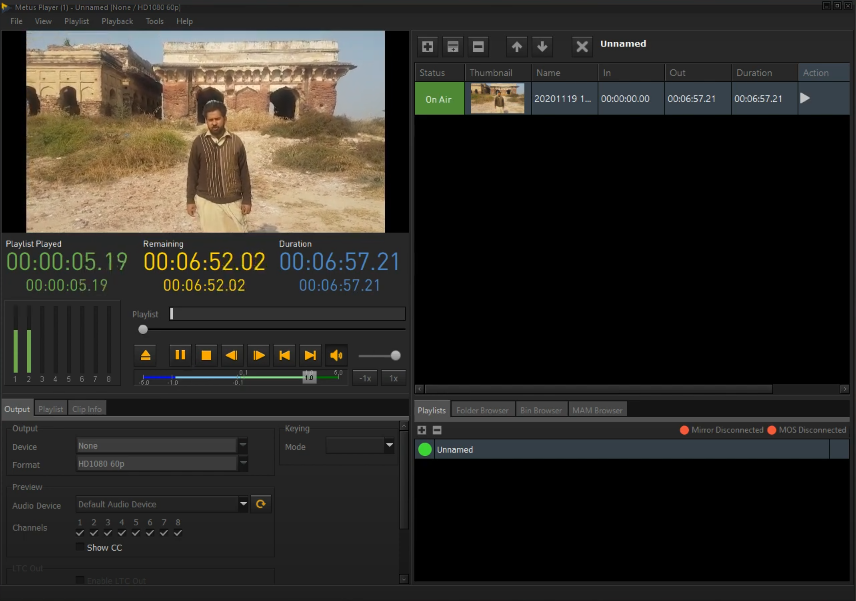Add a new playlist in the Playlists tab
Screen dimensions: 856x601
click(x=421, y=430)
